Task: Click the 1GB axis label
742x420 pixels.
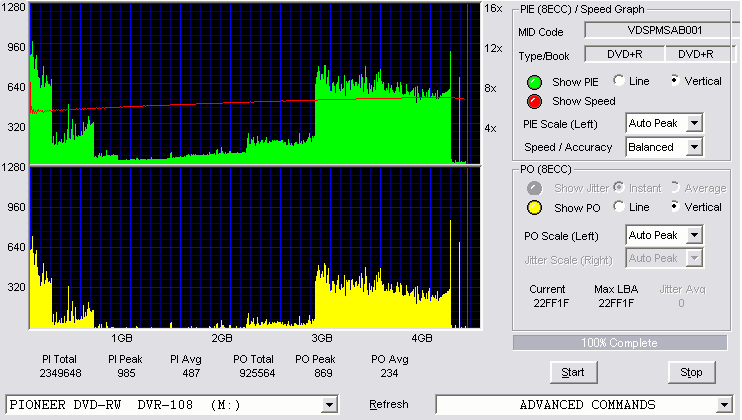Action: 122,338
